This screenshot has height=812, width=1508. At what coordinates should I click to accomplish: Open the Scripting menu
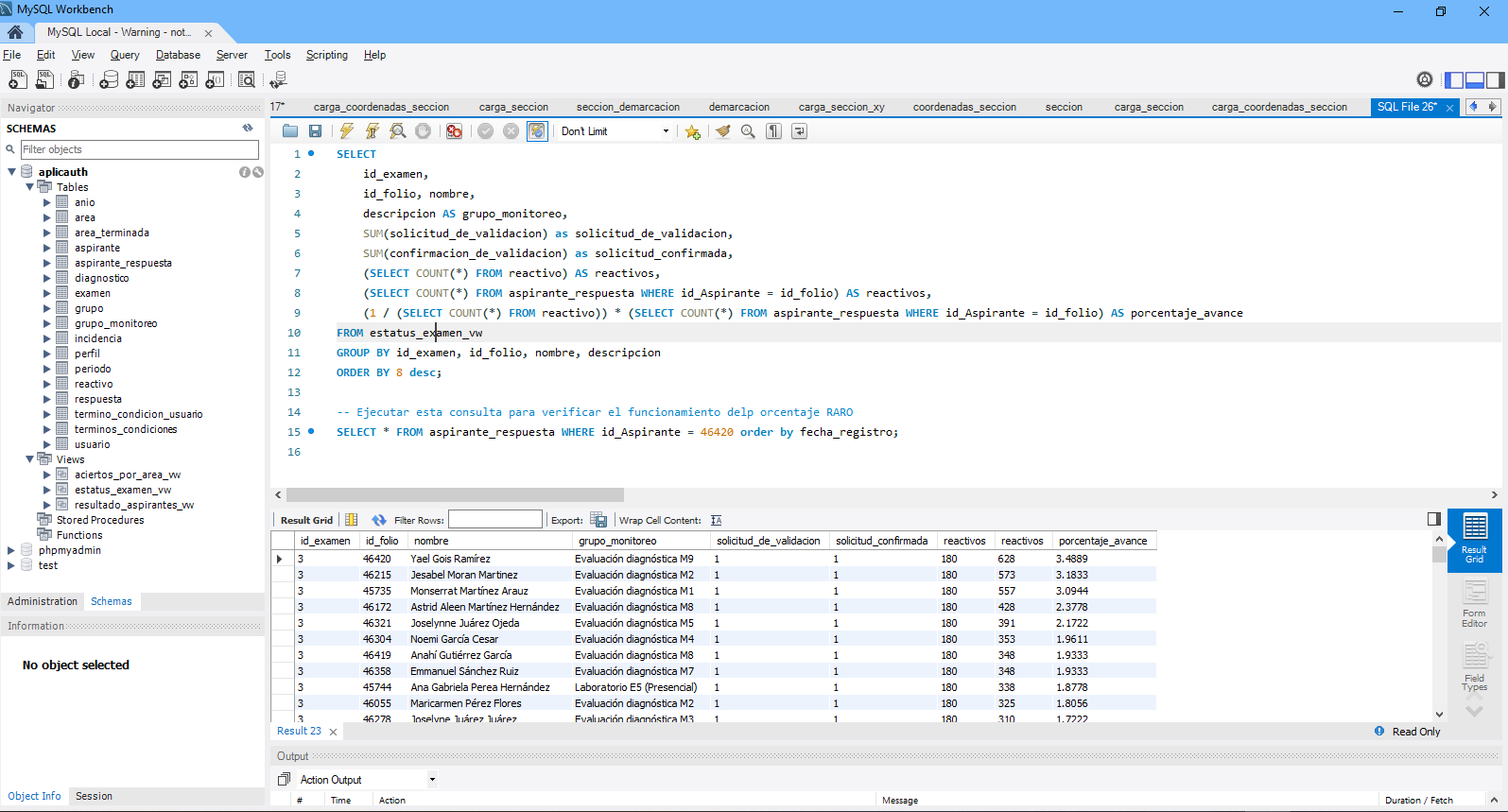[326, 55]
